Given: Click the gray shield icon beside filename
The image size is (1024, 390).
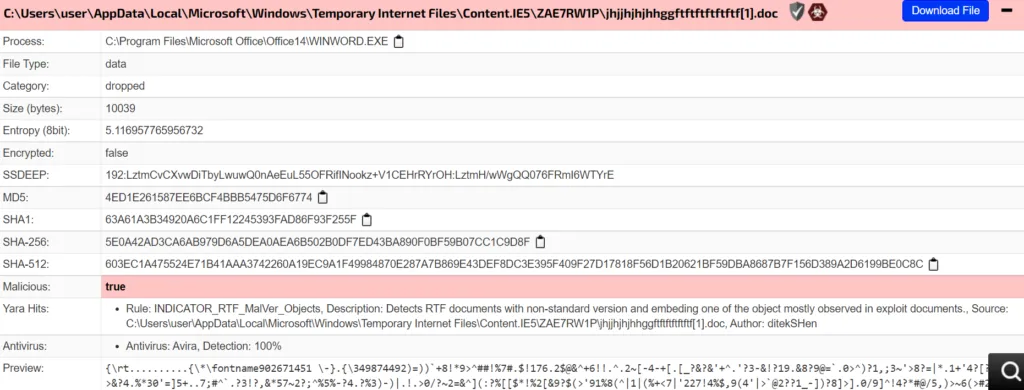Looking at the screenshot, I should [x=797, y=11].
